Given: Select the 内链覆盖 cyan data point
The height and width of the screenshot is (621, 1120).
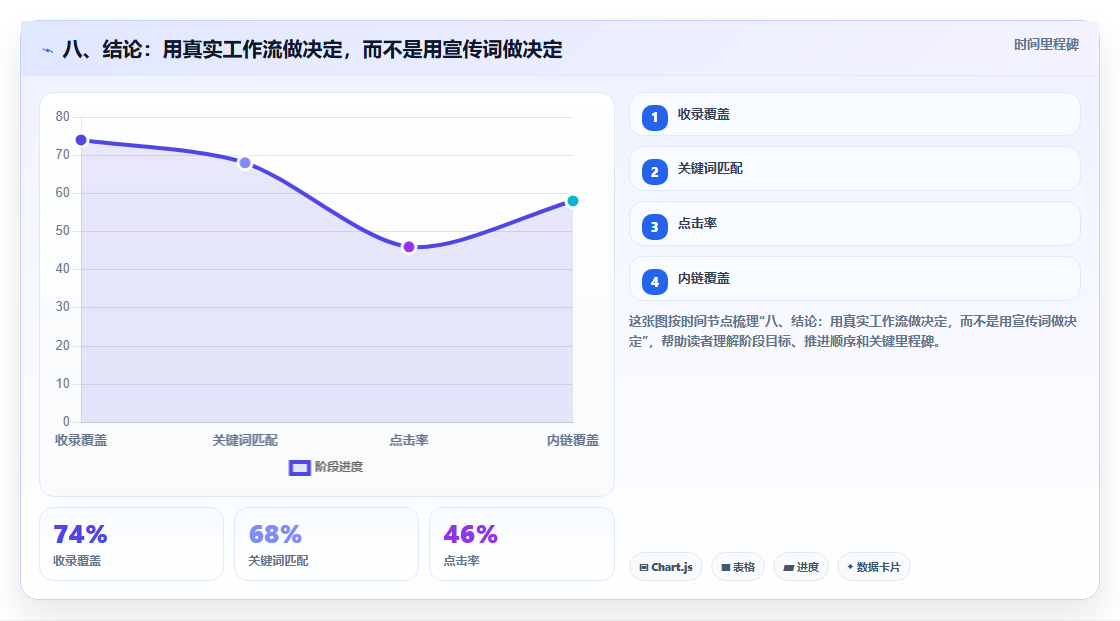Looking at the screenshot, I should (x=572, y=201).
